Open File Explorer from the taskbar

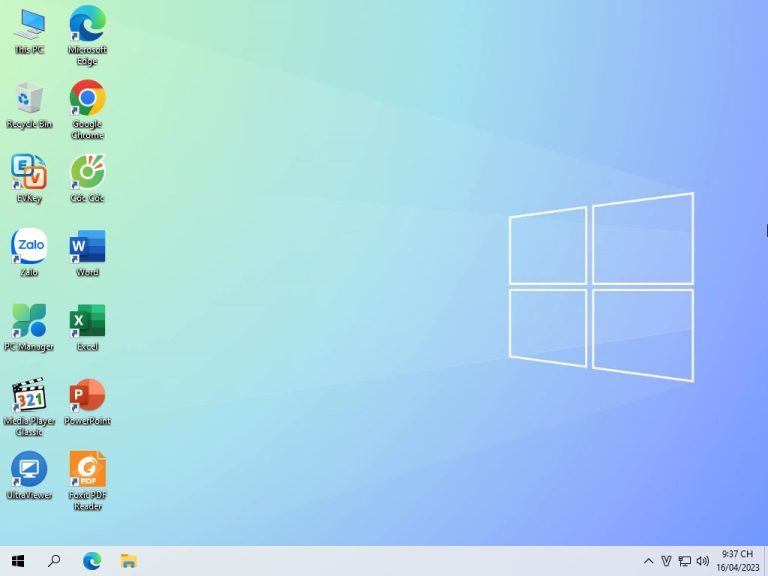(x=128, y=561)
